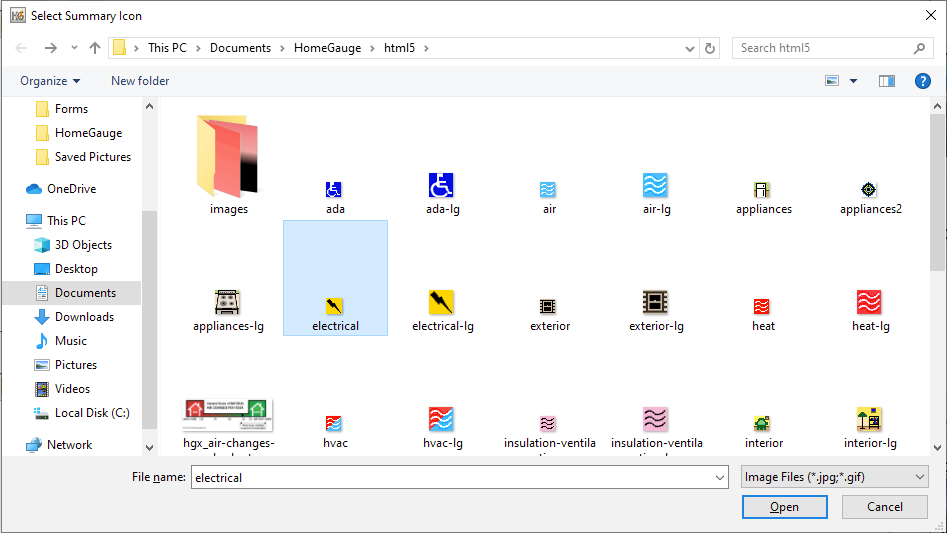Select the appliances-lg stove icon
The image size is (947, 533).
pos(228,302)
